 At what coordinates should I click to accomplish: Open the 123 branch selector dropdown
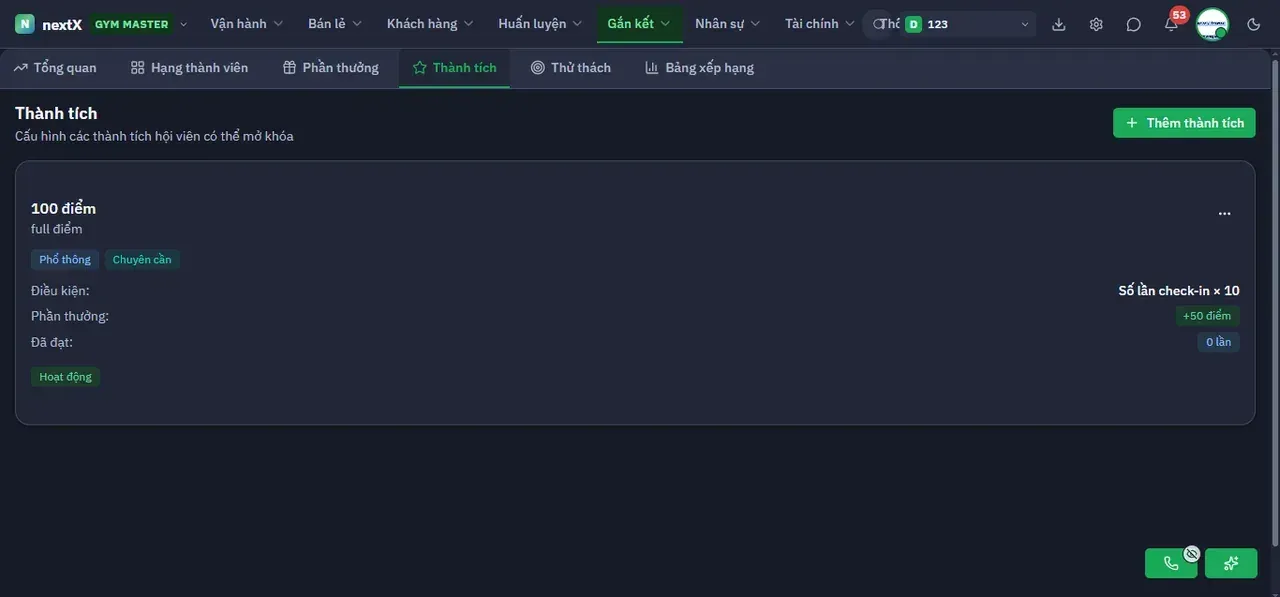[967, 24]
